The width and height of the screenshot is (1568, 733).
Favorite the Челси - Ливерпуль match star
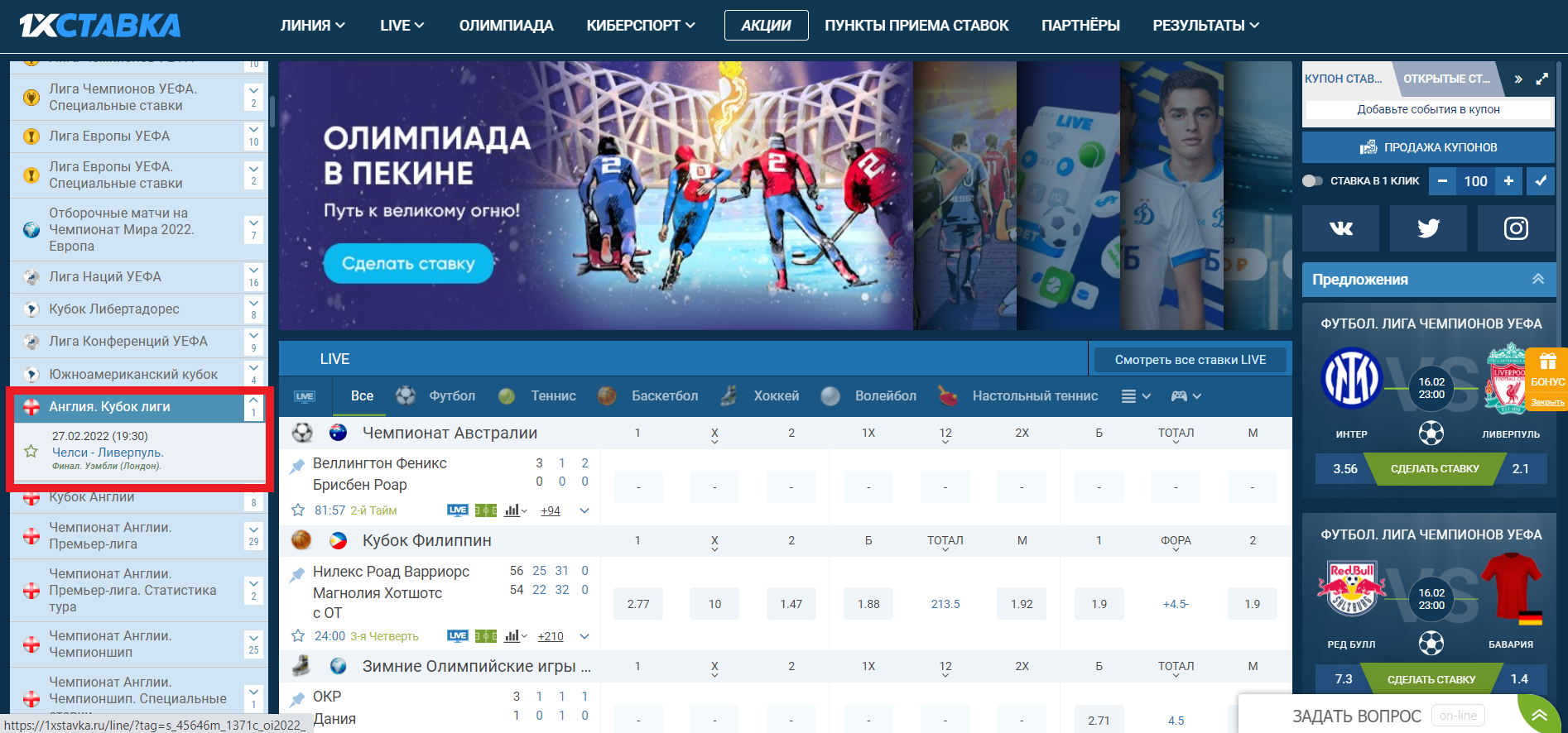31,451
